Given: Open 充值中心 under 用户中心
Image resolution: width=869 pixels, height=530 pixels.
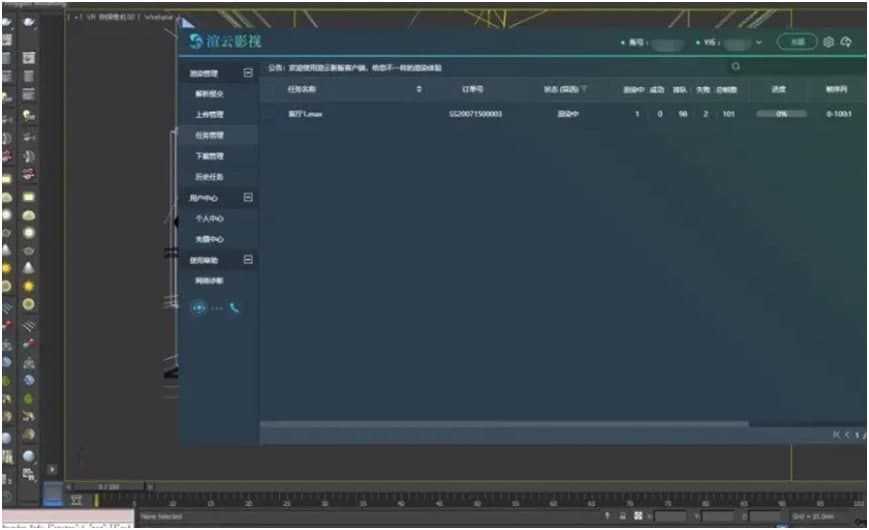Looking at the screenshot, I should click(209, 239).
